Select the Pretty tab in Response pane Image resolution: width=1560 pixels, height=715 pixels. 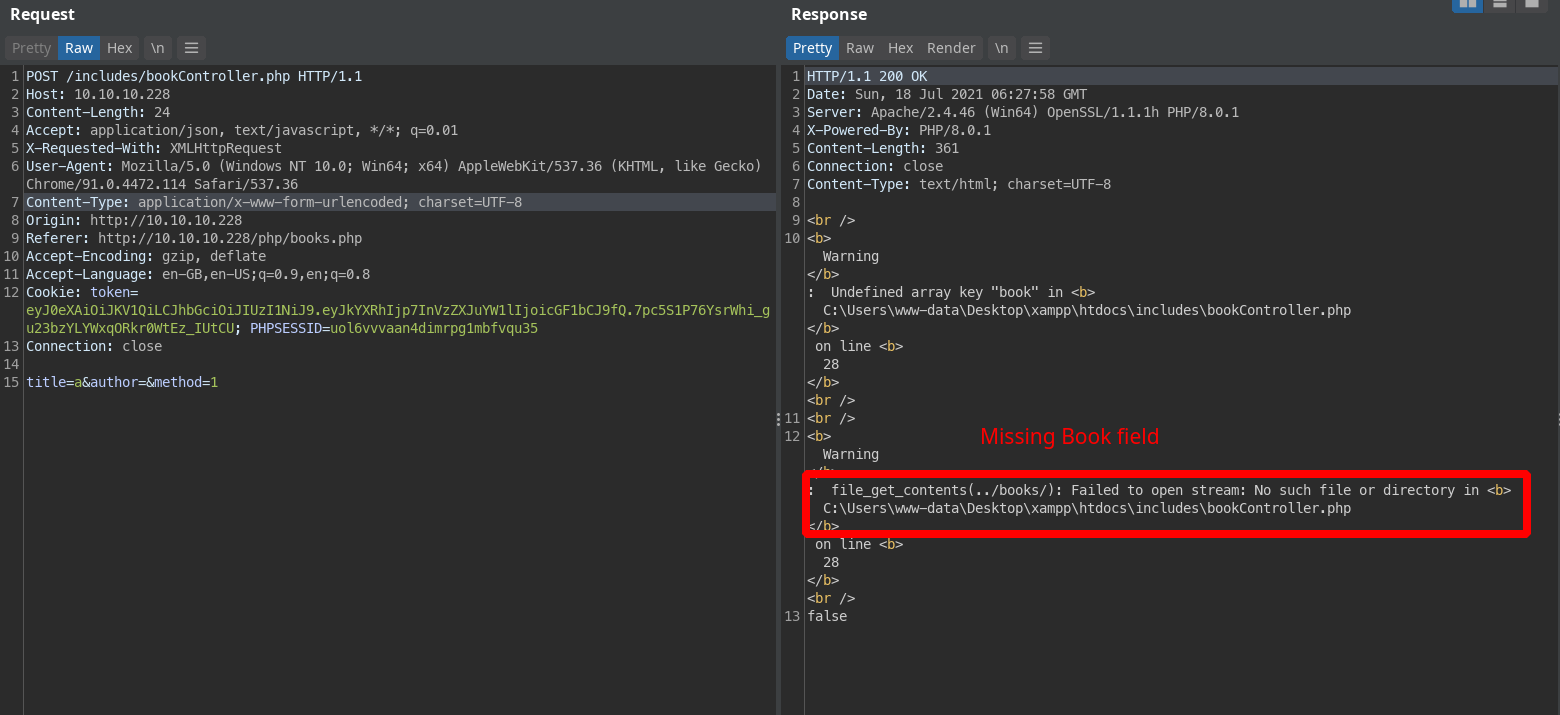pyautogui.click(x=812, y=48)
